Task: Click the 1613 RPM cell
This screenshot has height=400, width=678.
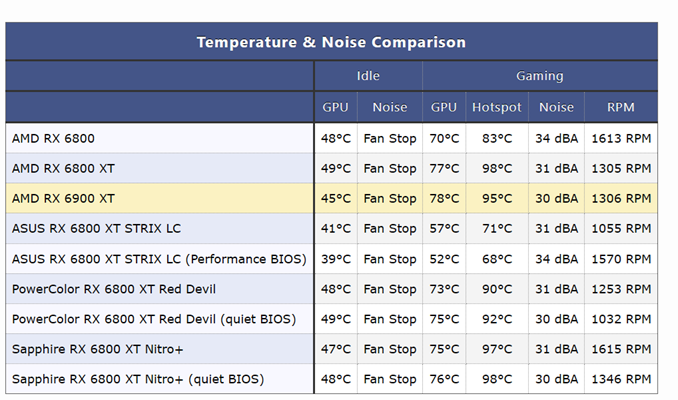Action: [621, 138]
